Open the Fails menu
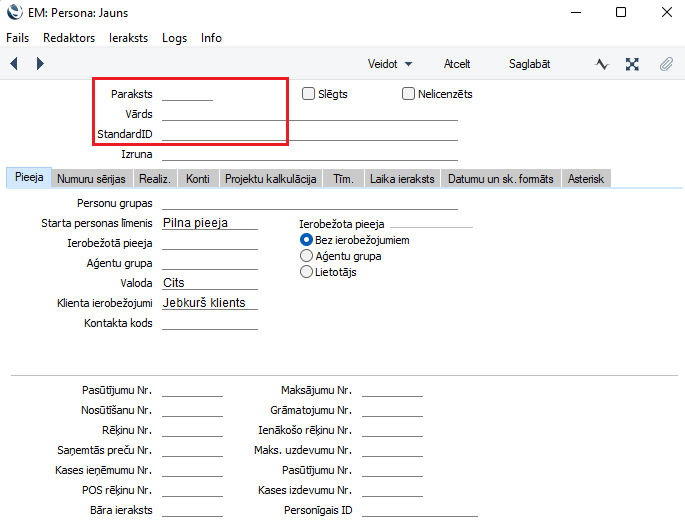The height and width of the screenshot is (524, 685). click(17, 37)
